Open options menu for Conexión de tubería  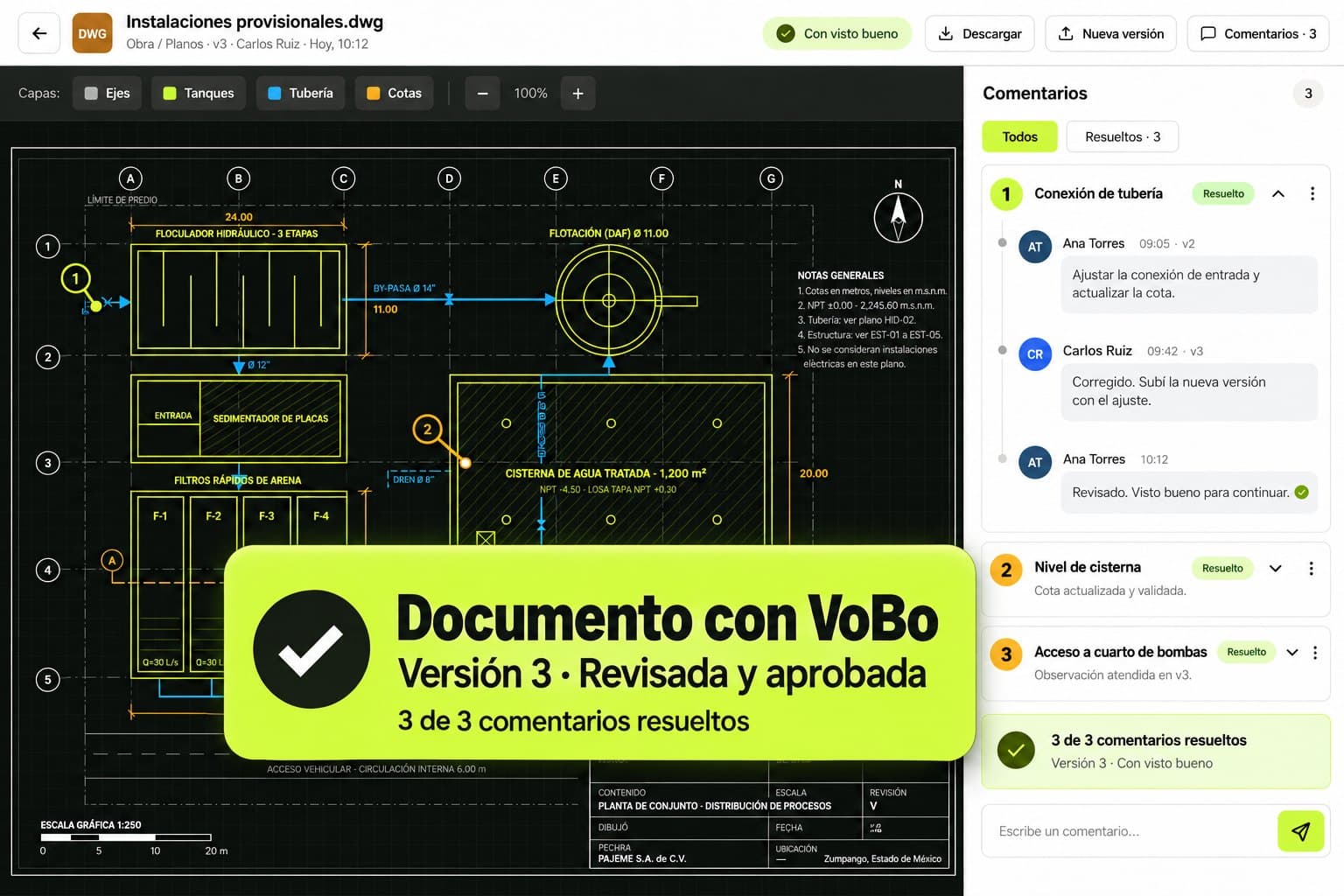1312,193
